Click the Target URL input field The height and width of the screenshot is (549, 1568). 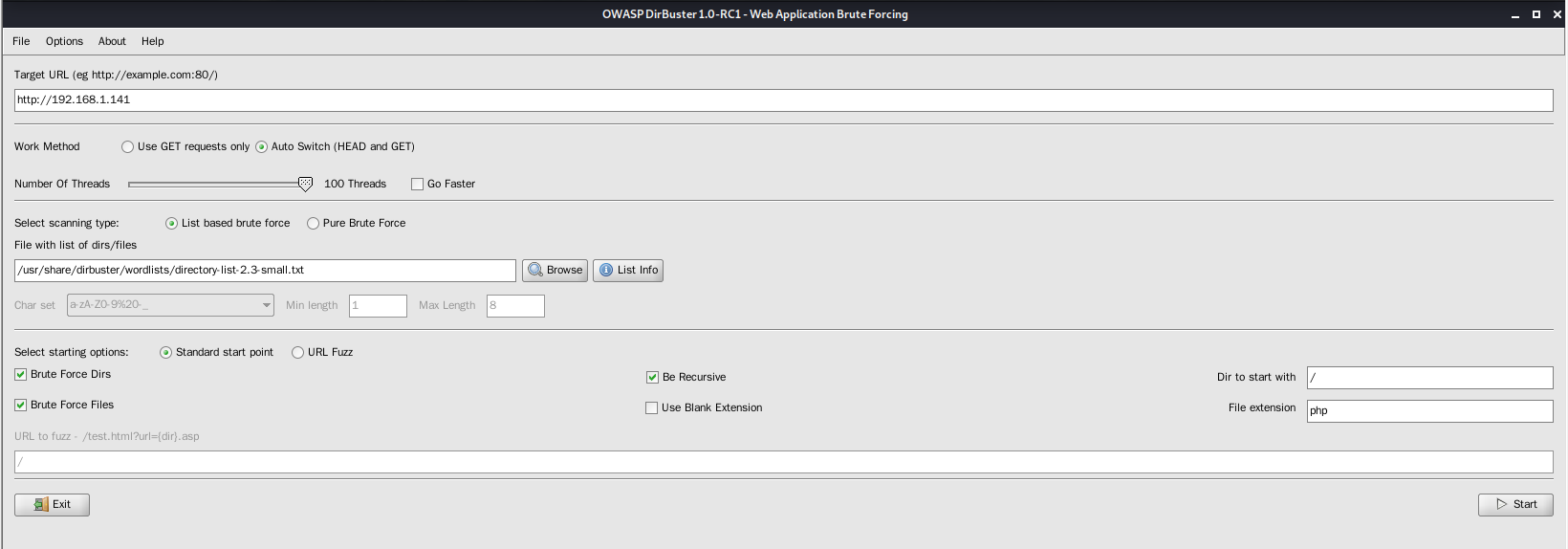(783, 100)
